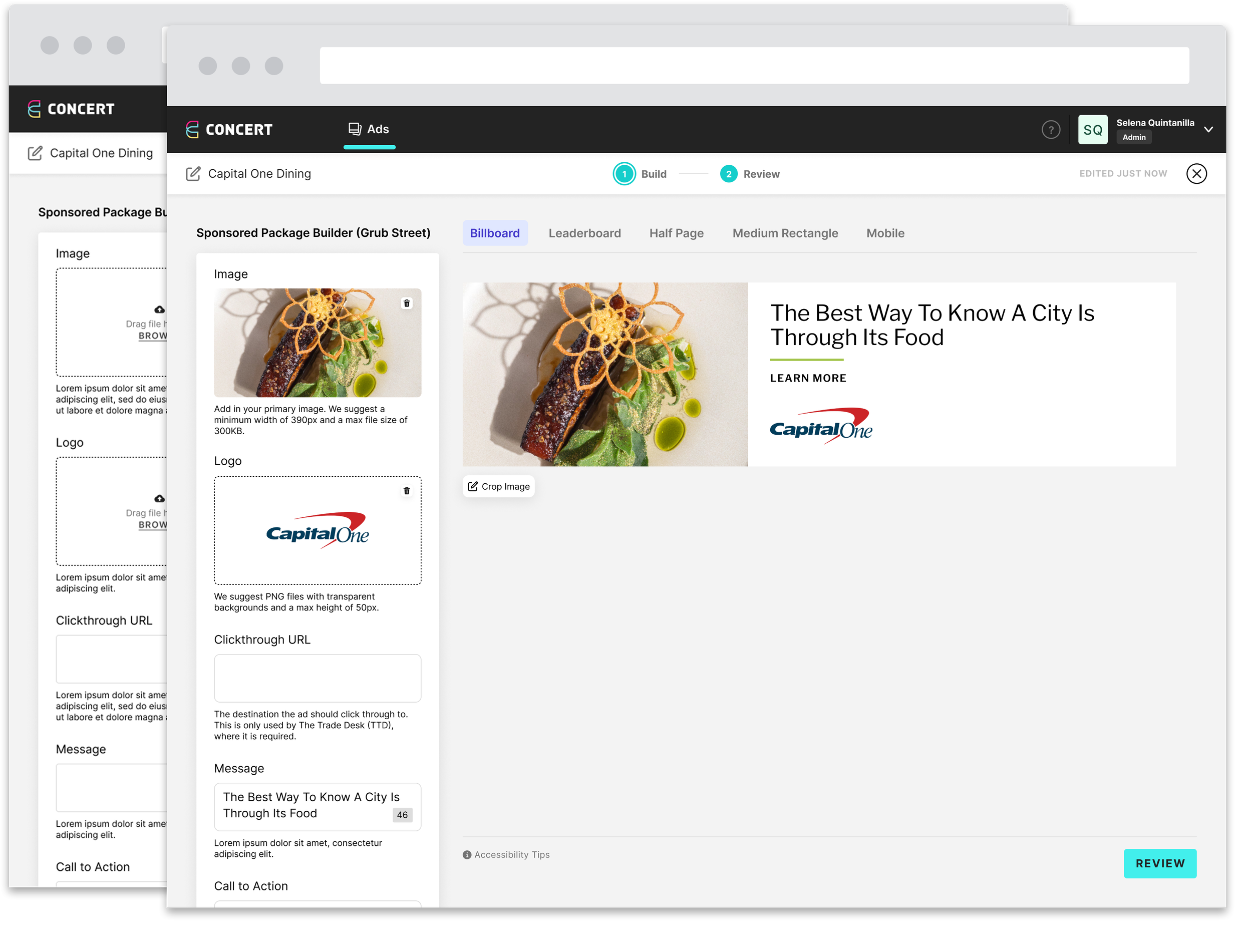Close the ad builder with the X button
The height and width of the screenshot is (952, 1252).
[x=1196, y=174]
